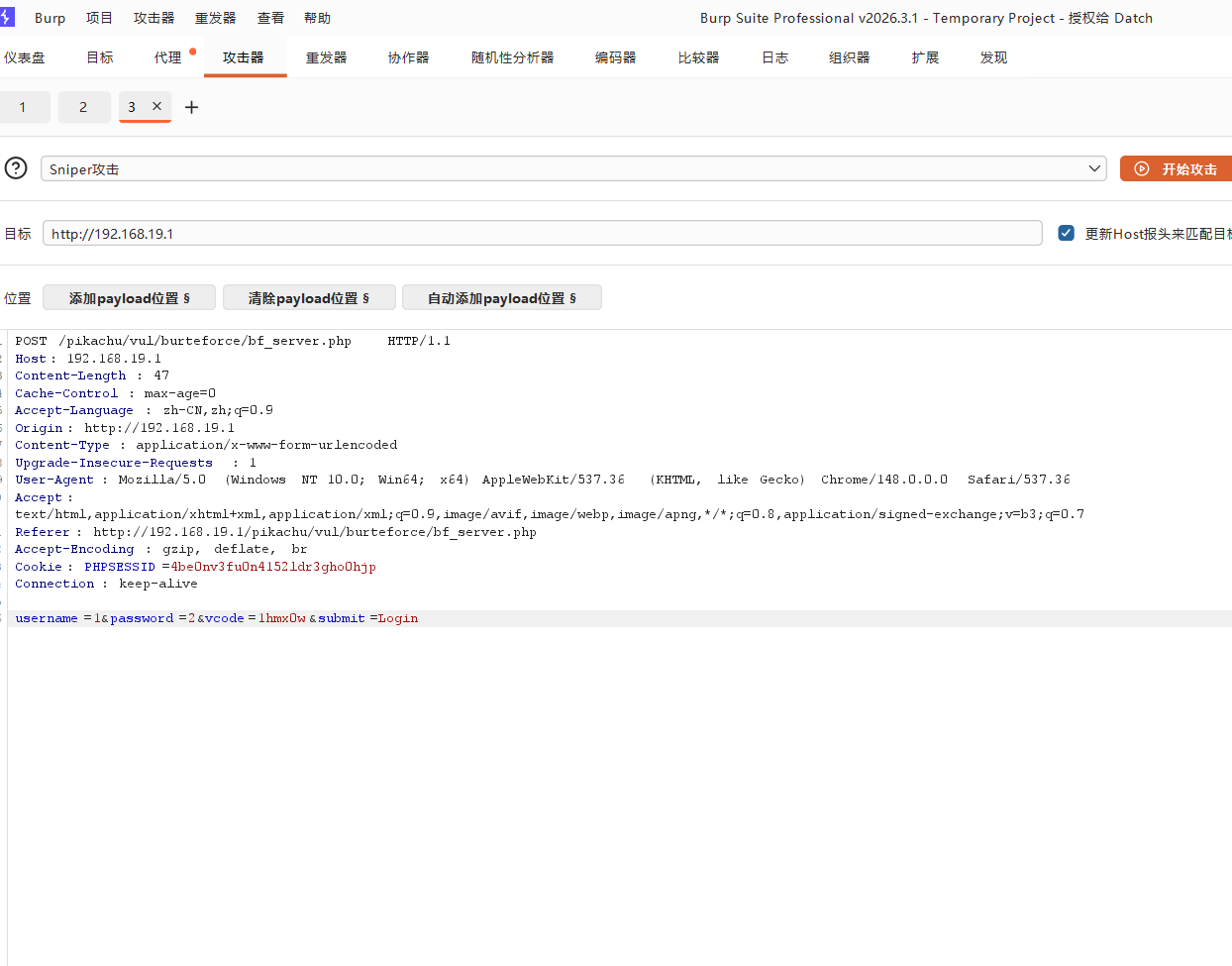Click the Connection keep-alive line
The image size is (1232, 966).
[x=106, y=584]
